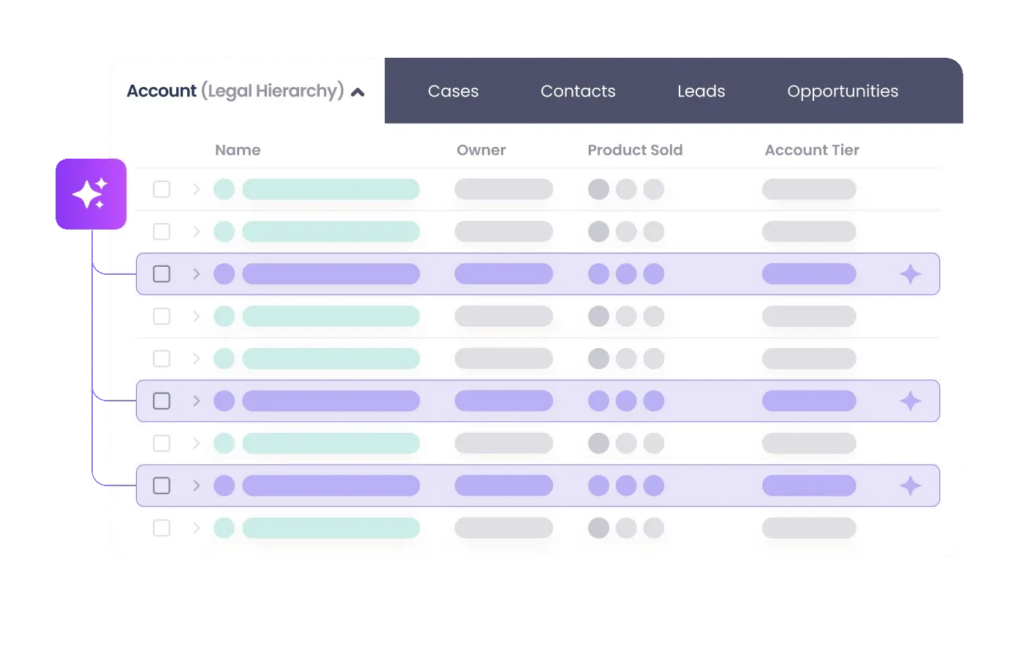Click the first Product Sold dot in row one
This screenshot has width=1024, height=658.
tap(599, 188)
